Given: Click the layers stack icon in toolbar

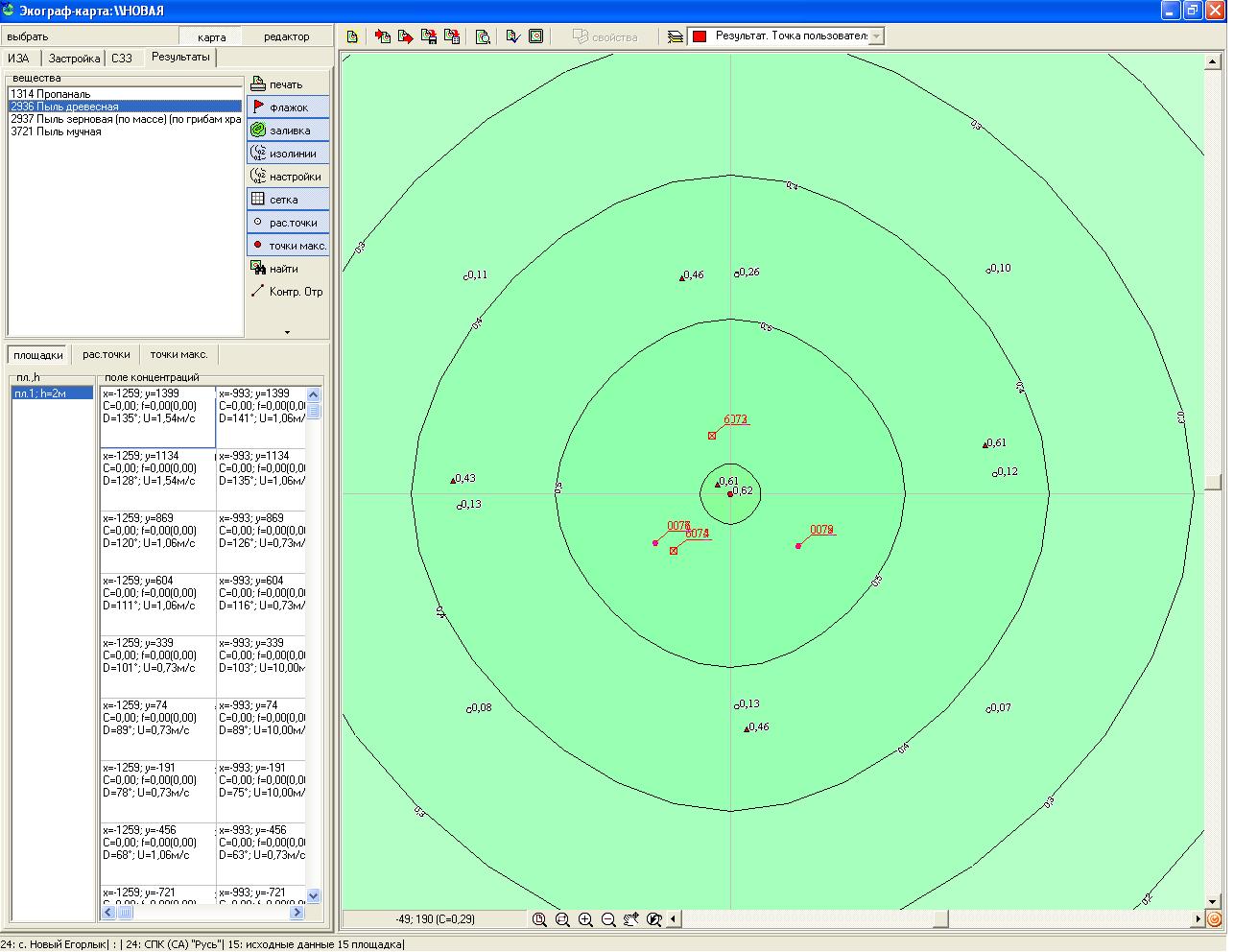Looking at the screenshot, I should click(x=676, y=36).
